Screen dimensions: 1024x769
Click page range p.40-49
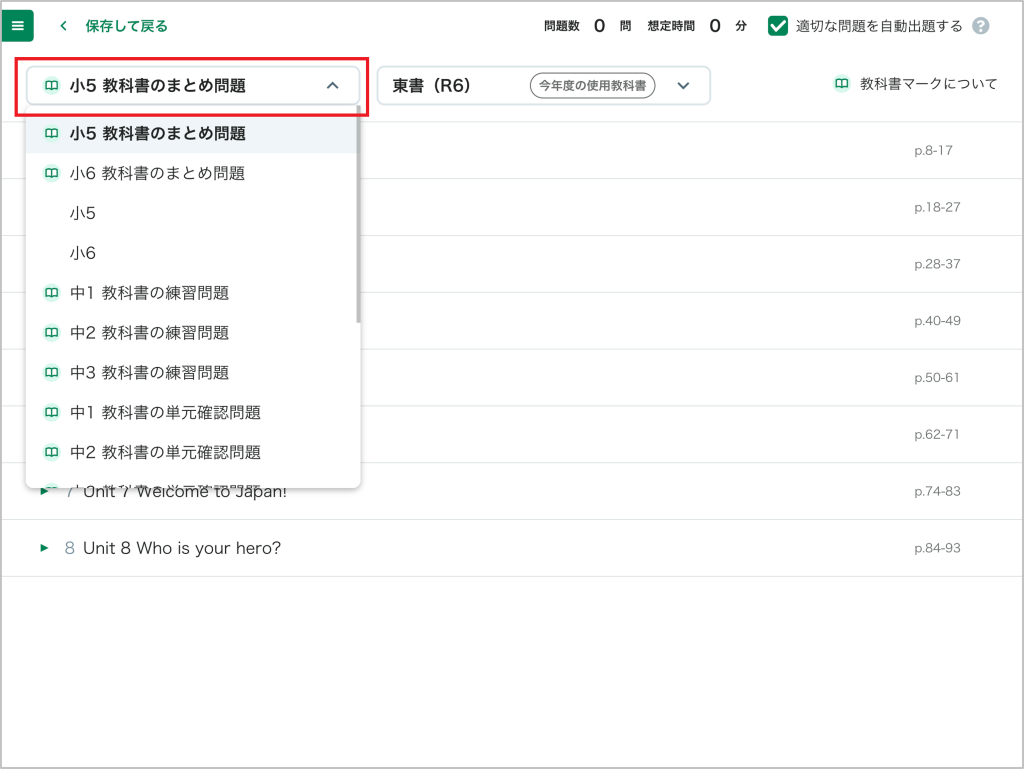pos(937,321)
